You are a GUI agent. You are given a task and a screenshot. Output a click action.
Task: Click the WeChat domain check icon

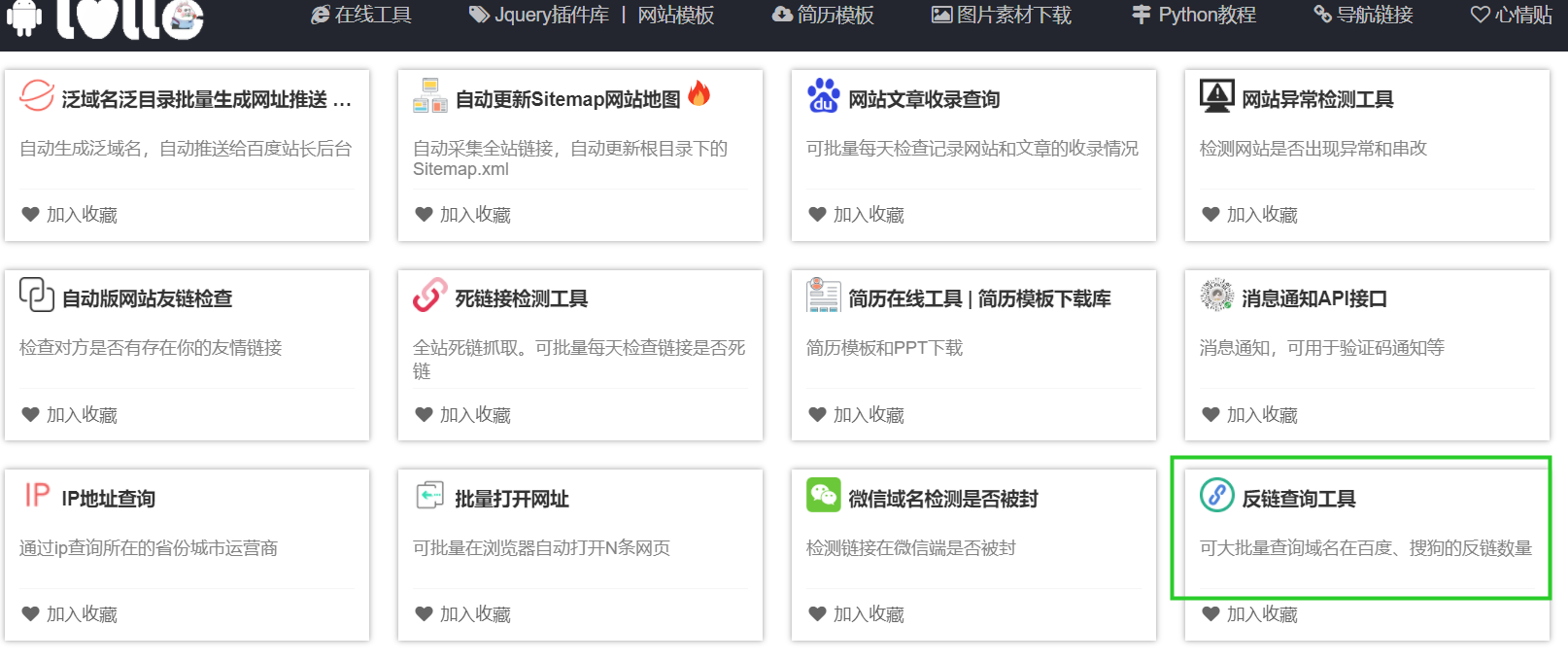[x=823, y=496]
